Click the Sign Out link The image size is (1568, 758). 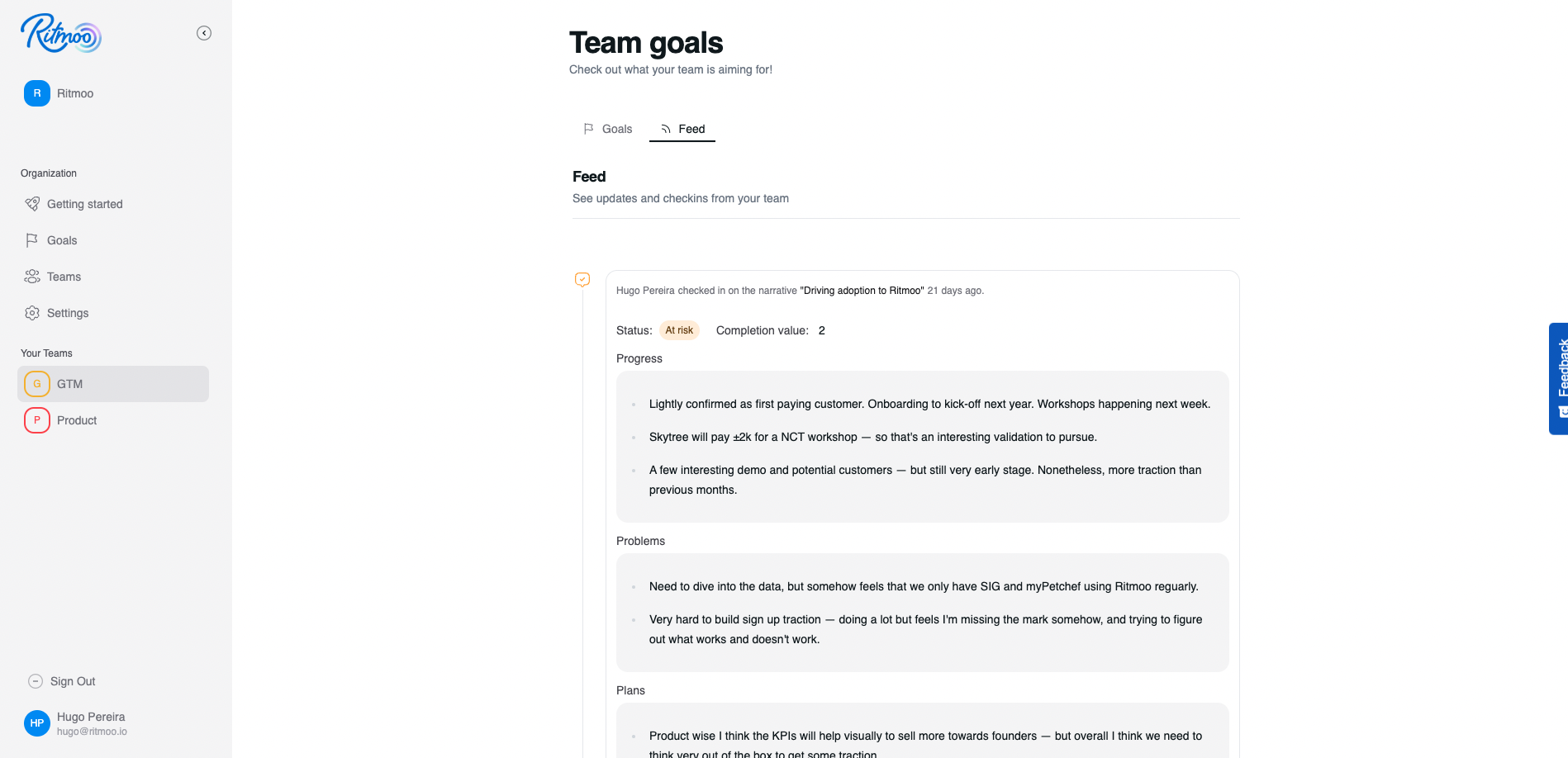point(73,681)
